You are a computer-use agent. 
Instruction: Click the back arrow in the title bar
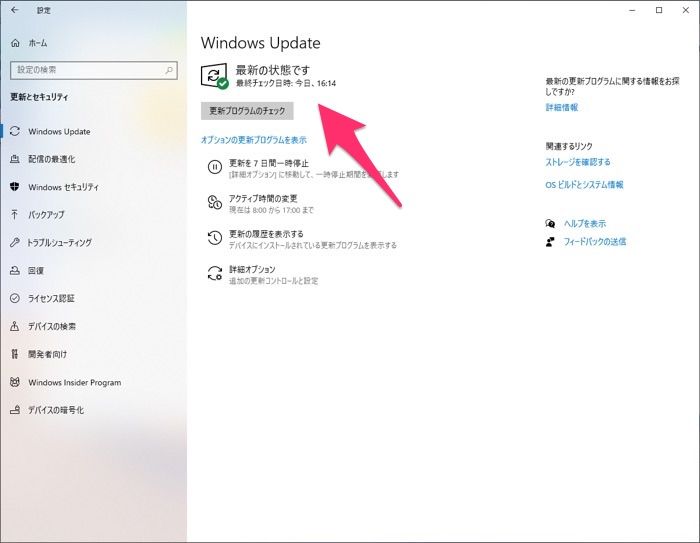coord(15,10)
